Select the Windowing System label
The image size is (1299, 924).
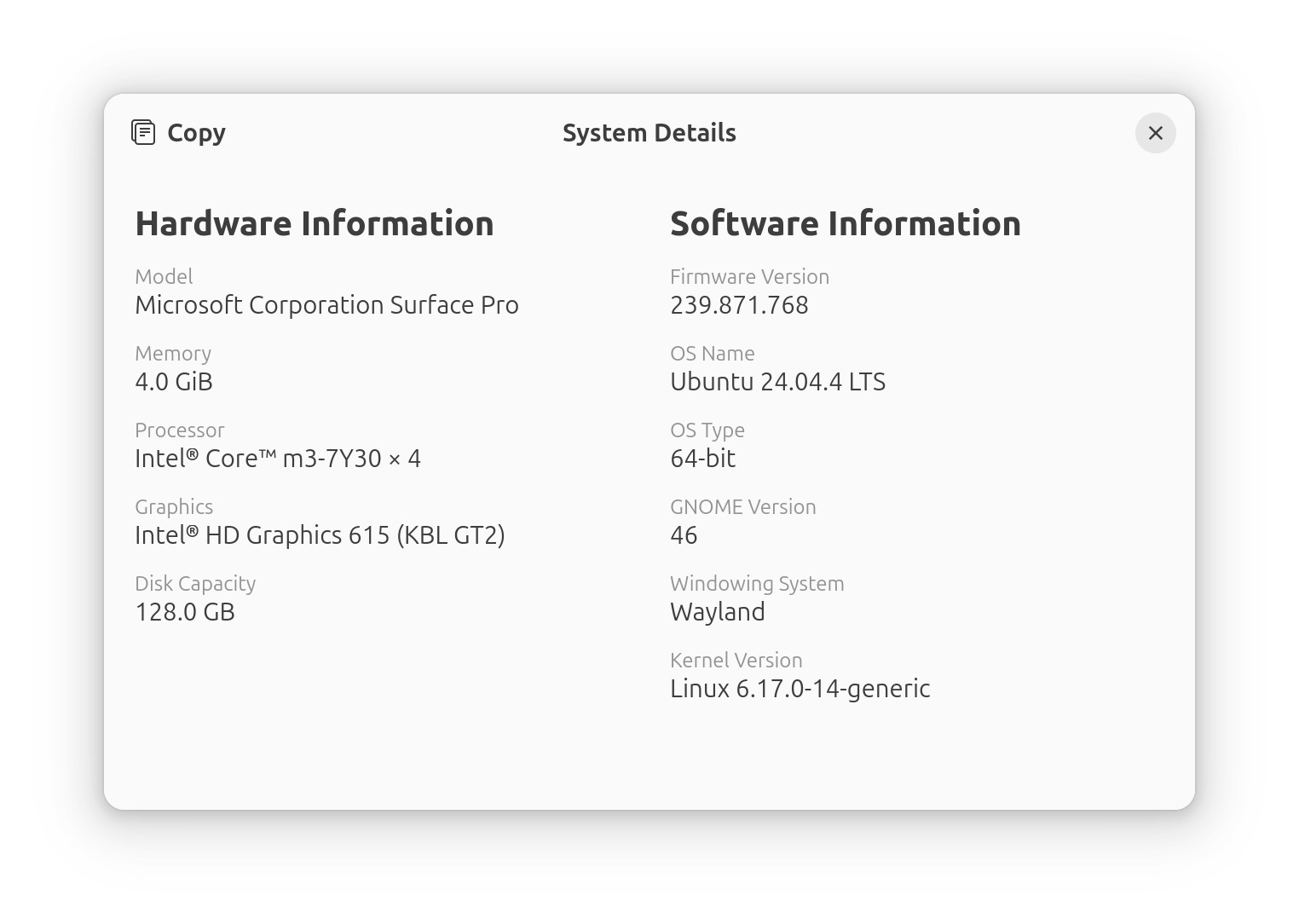point(757,583)
